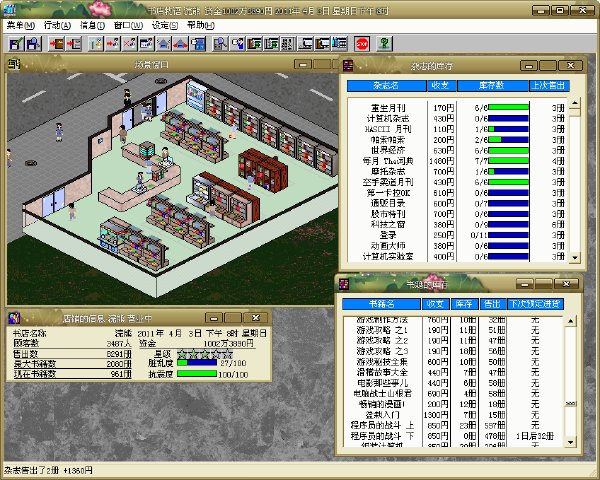Click the blue shelf layout toolbar icon

coord(198,44)
